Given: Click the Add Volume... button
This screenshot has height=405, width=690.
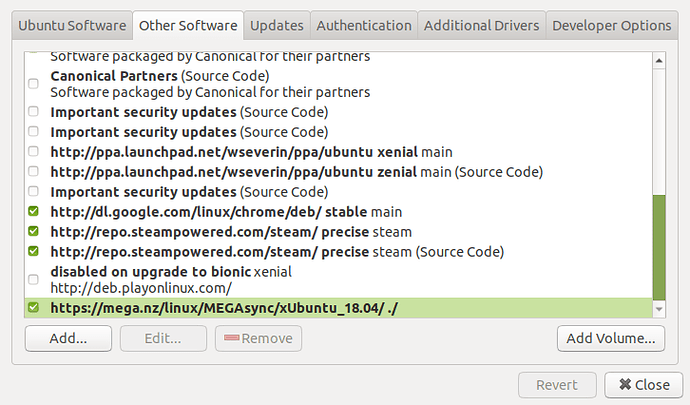Looking at the screenshot, I should click(611, 338).
